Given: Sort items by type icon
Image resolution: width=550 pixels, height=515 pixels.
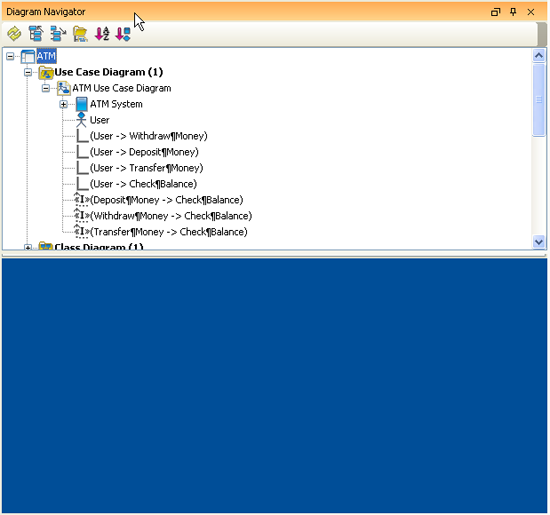Looking at the screenshot, I should click(x=123, y=34).
